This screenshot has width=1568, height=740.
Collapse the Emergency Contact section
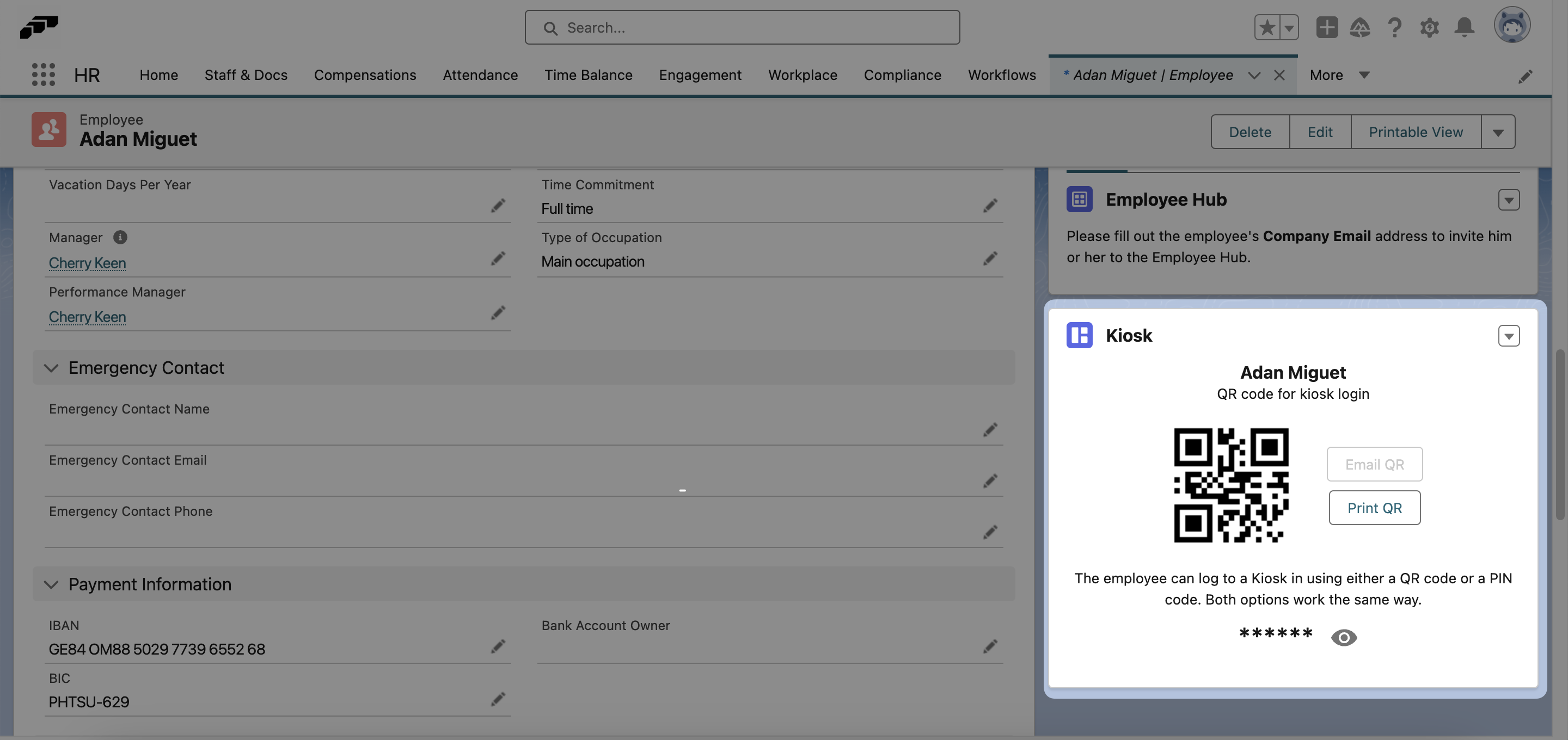[51, 368]
